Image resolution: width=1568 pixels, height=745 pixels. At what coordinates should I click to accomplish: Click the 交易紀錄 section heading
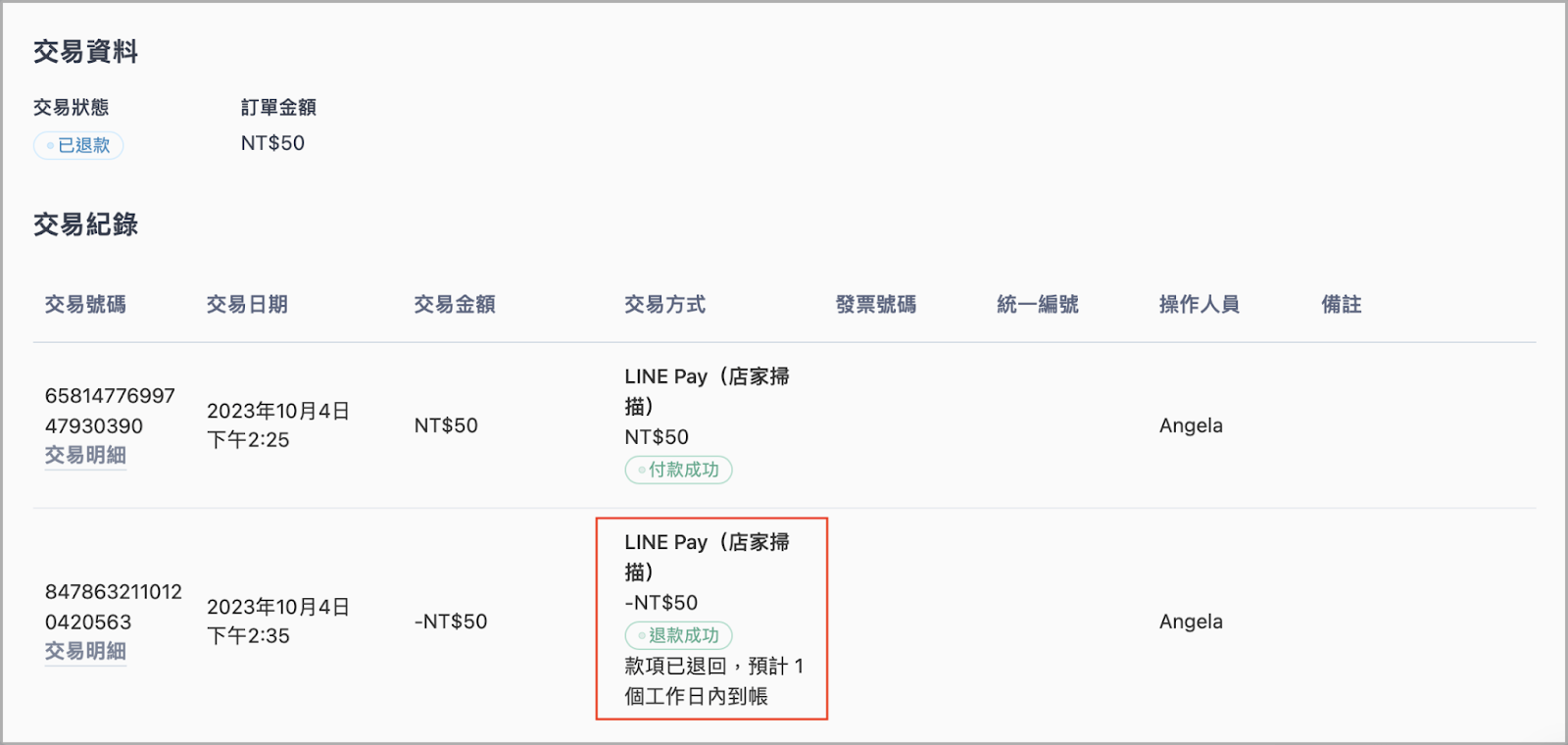point(86,224)
